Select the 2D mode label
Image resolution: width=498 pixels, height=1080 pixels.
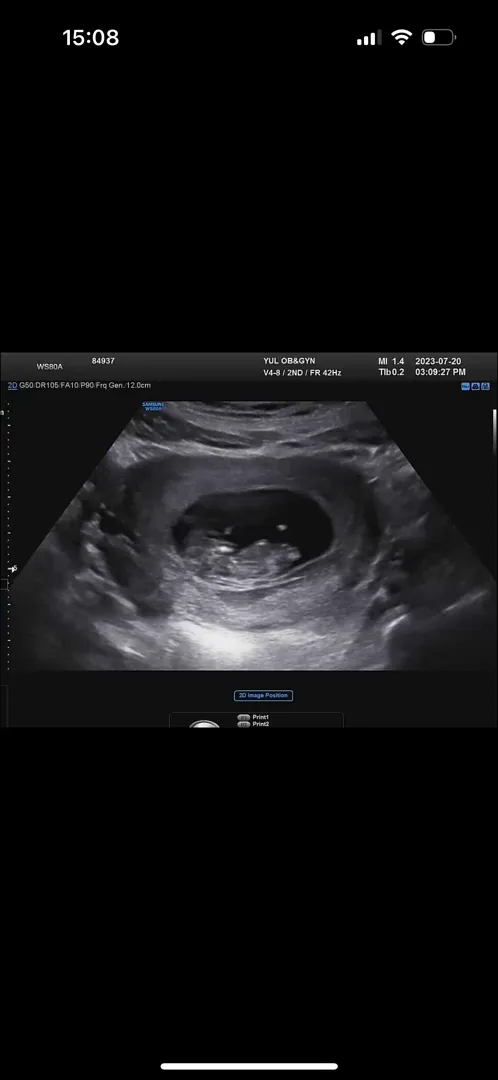(x=12, y=386)
